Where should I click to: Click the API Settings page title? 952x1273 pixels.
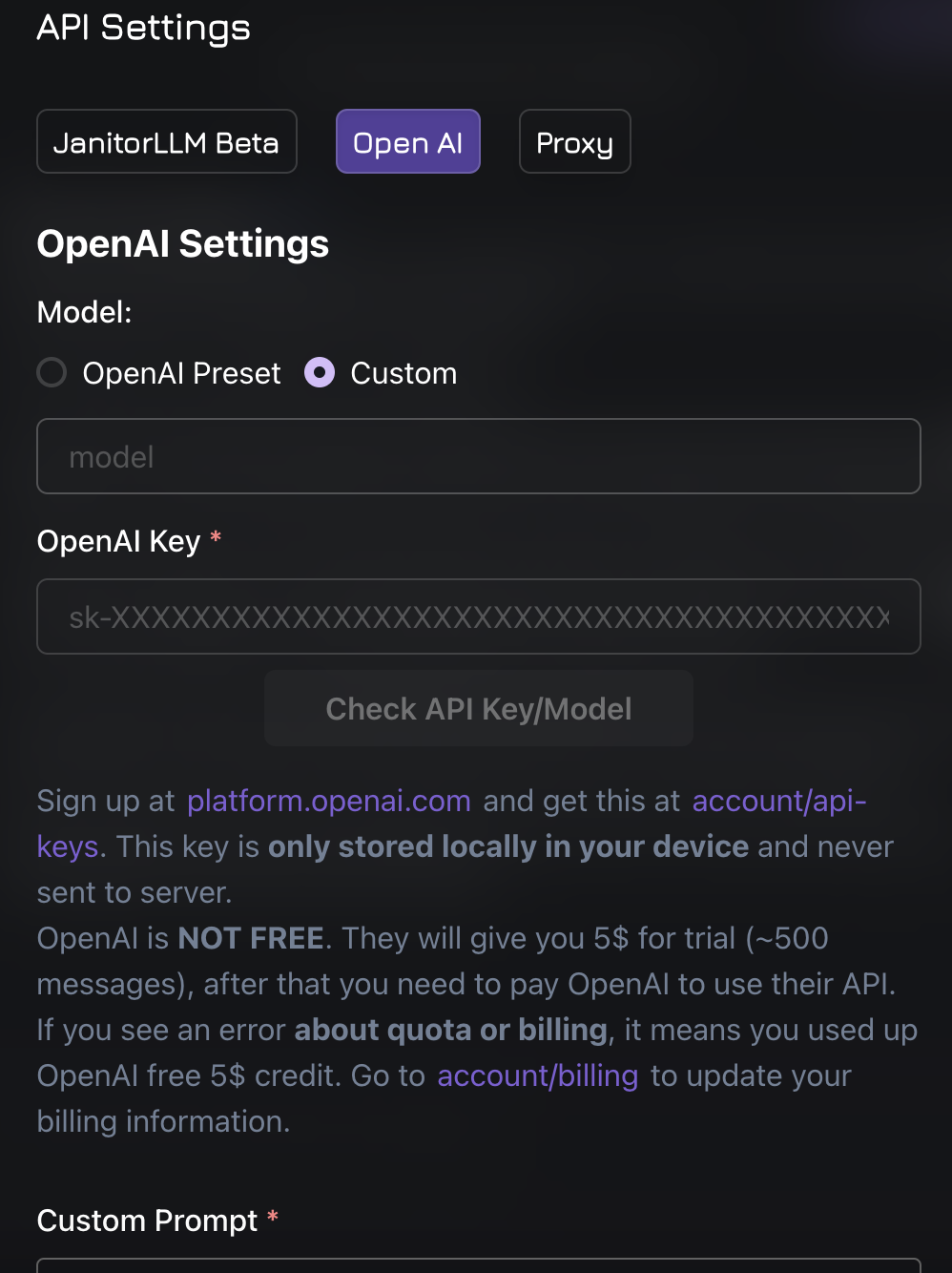(143, 28)
